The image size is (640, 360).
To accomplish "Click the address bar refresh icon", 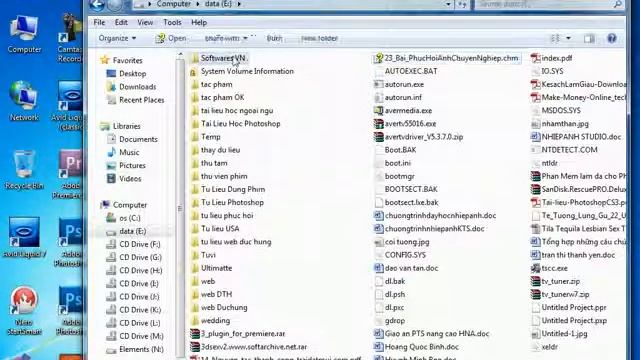I will pyautogui.click(x=462, y=4).
